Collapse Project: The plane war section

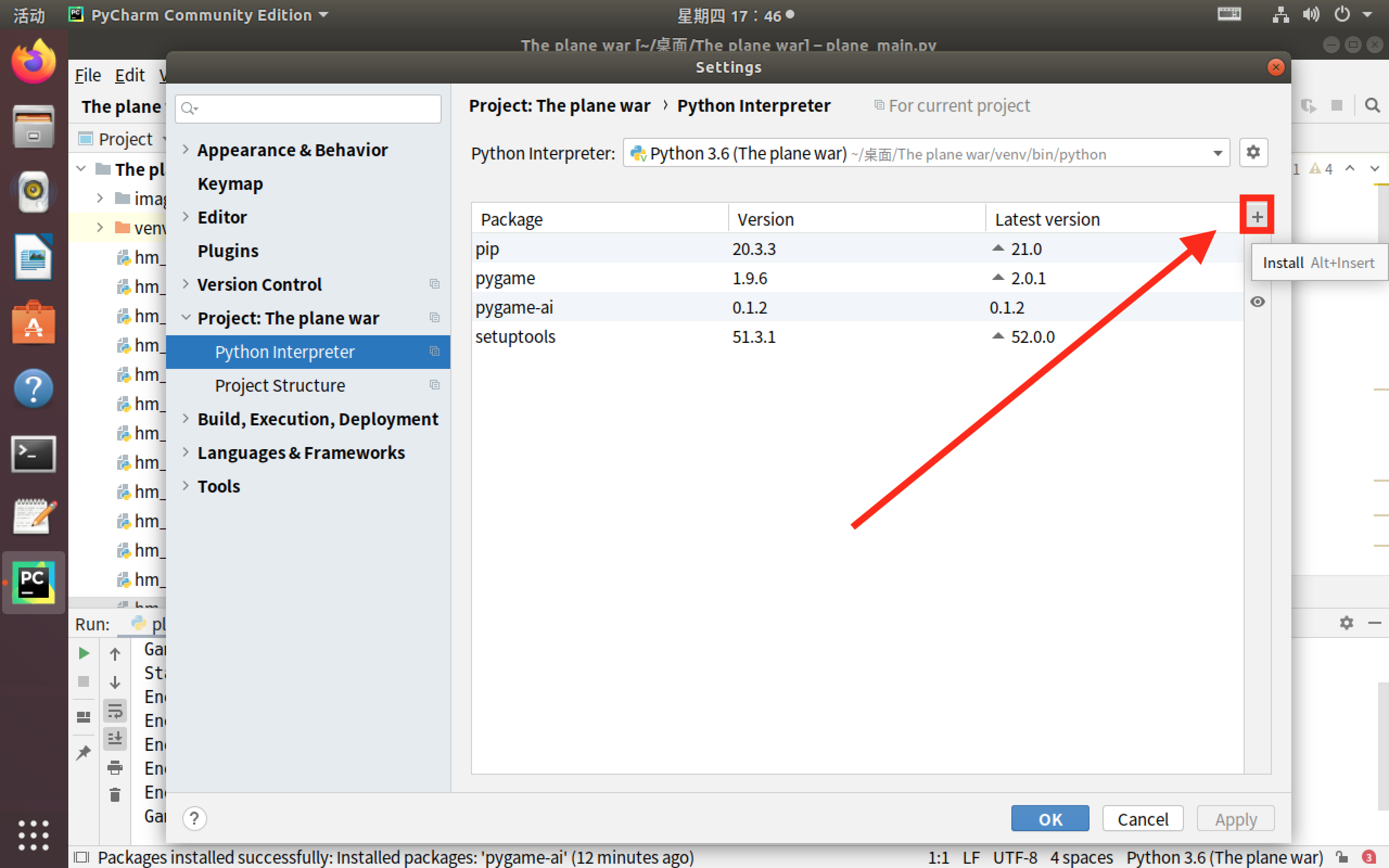[186, 317]
